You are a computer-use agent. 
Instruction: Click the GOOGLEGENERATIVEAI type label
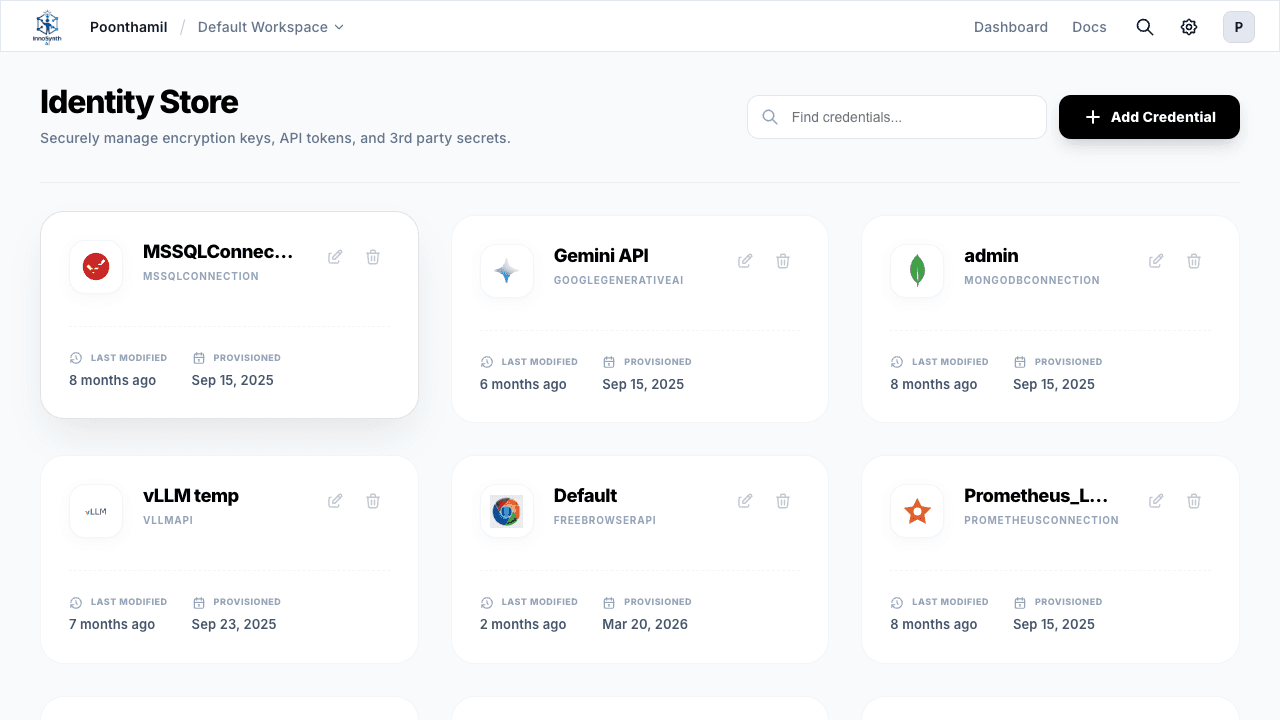point(619,281)
